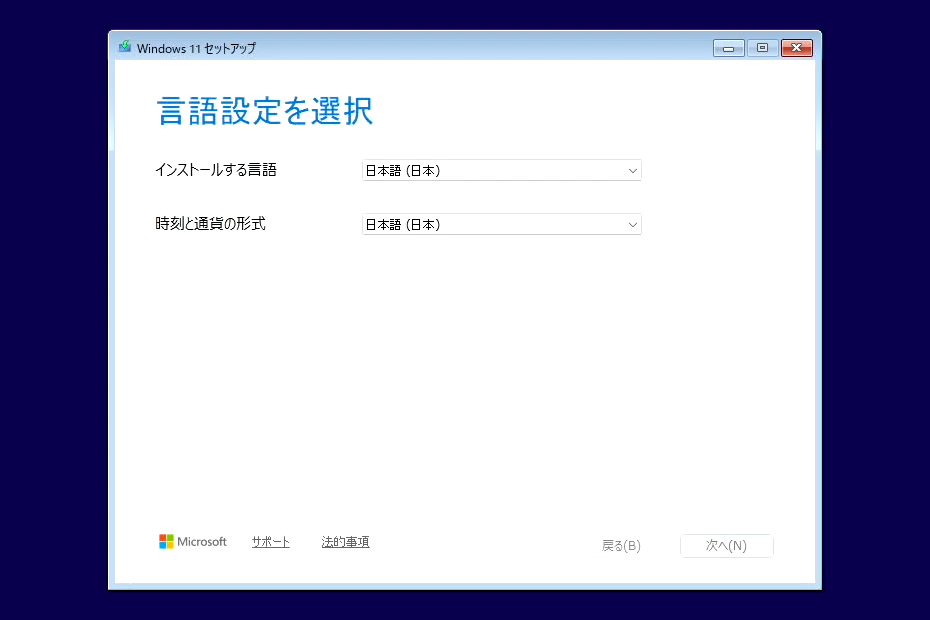
Task: Click the Microsoft wordmark next to the logo
Action: pos(201,541)
